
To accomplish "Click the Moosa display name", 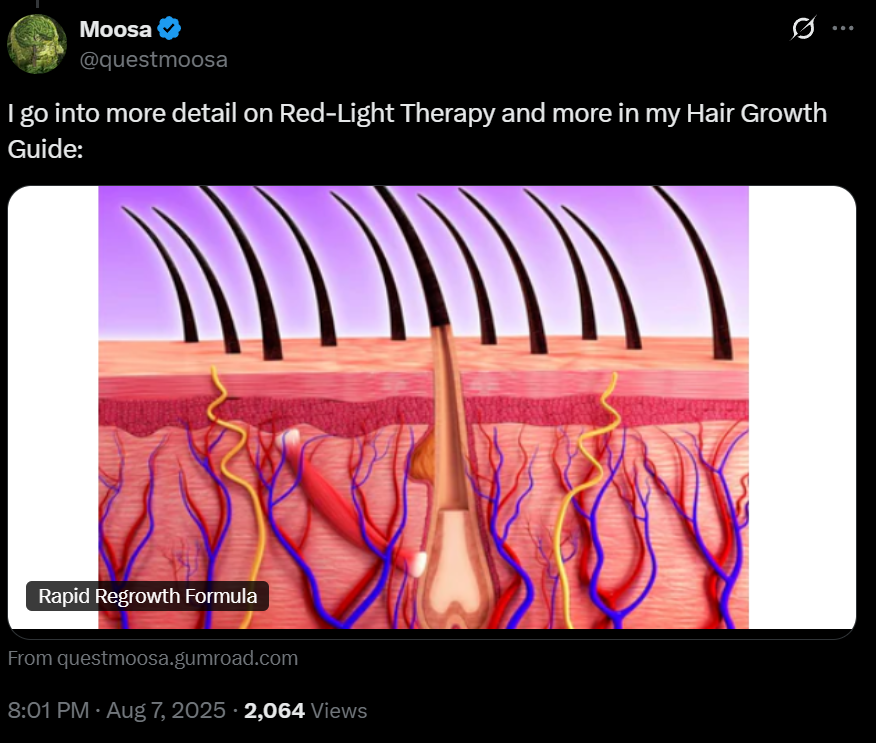I will (x=116, y=29).
